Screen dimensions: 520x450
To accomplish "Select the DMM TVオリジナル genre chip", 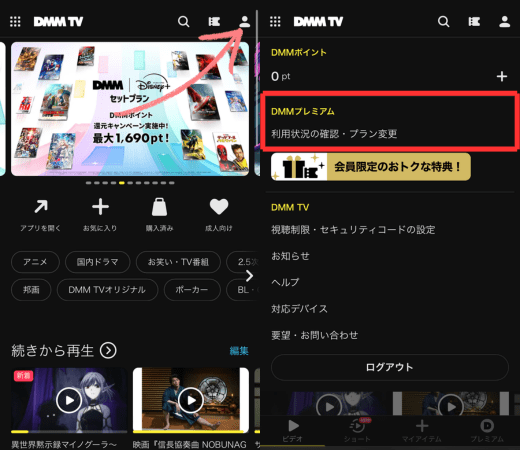I will tap(107, 290).
